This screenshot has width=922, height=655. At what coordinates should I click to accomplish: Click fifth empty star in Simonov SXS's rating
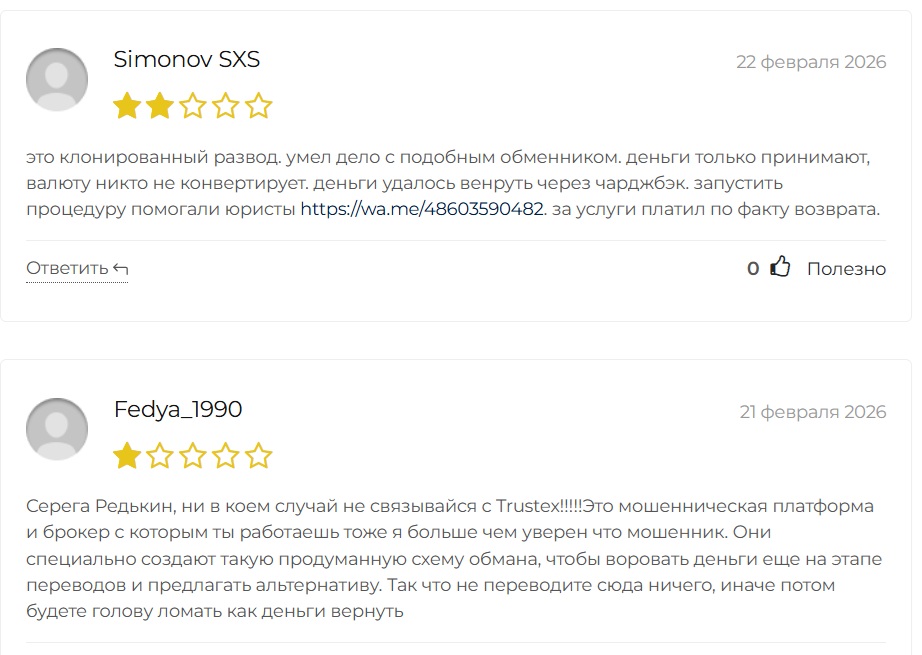point(259,106)
